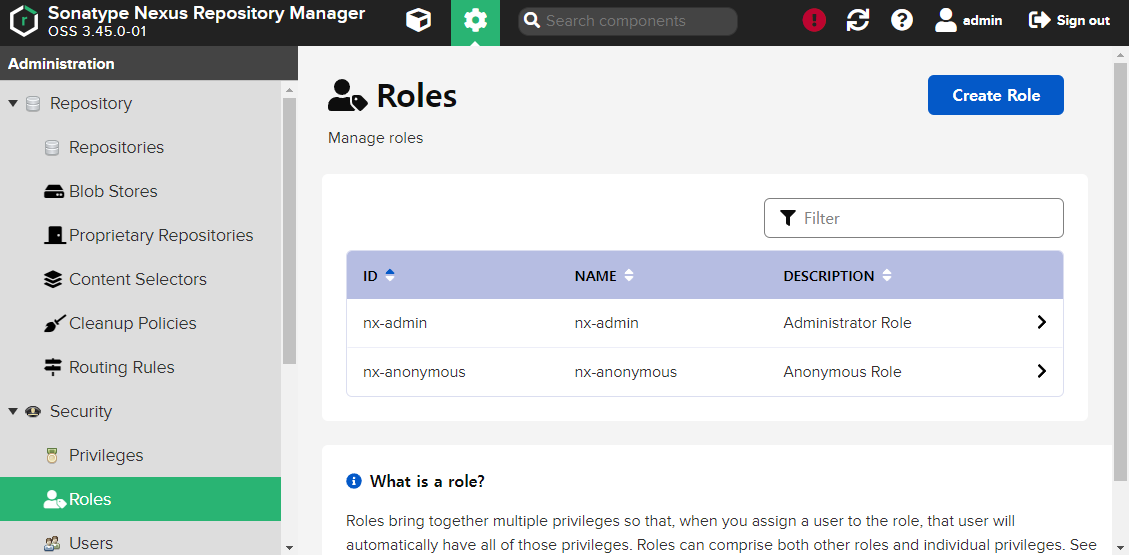This screenshot has width=1129, height=555.
Task: Click the Cleanup Policies broom icon
Action: (x=54, y=324)
